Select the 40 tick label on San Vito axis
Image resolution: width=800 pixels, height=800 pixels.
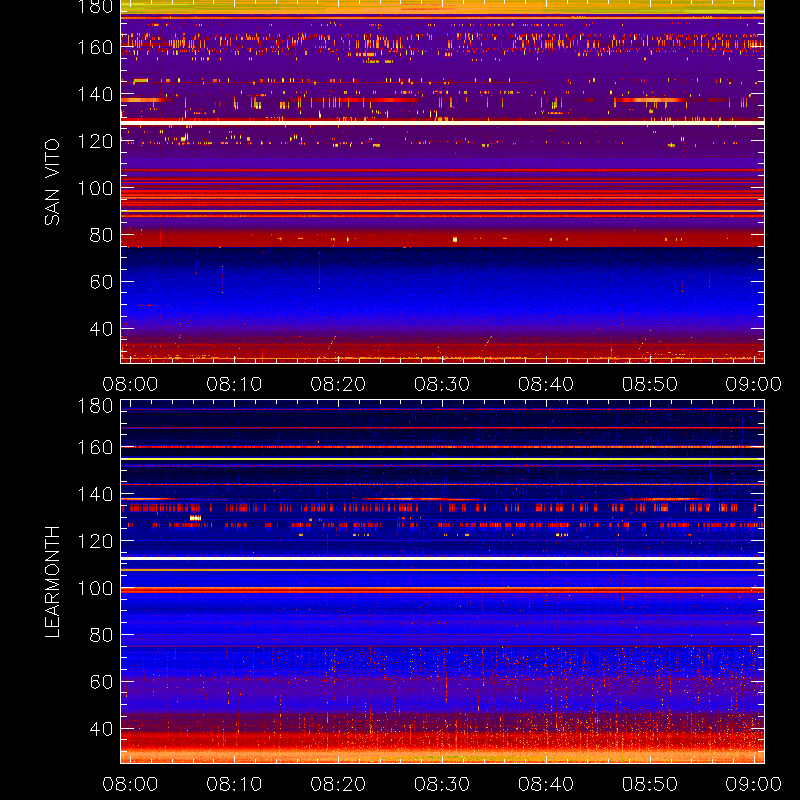(102, 329)
